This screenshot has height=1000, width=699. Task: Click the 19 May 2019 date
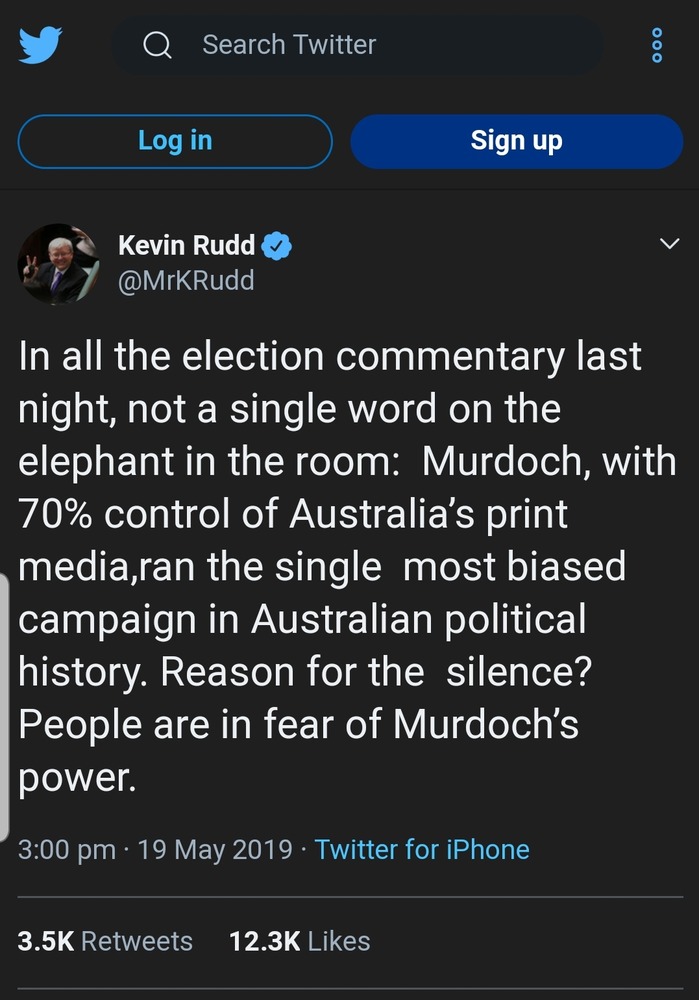215,850
